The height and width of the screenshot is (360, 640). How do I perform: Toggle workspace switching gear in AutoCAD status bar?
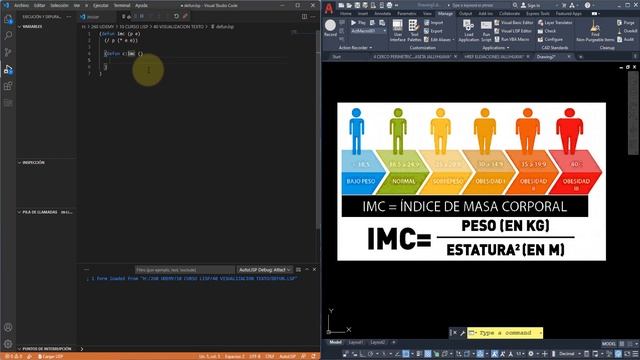click(x=531, y=353)
